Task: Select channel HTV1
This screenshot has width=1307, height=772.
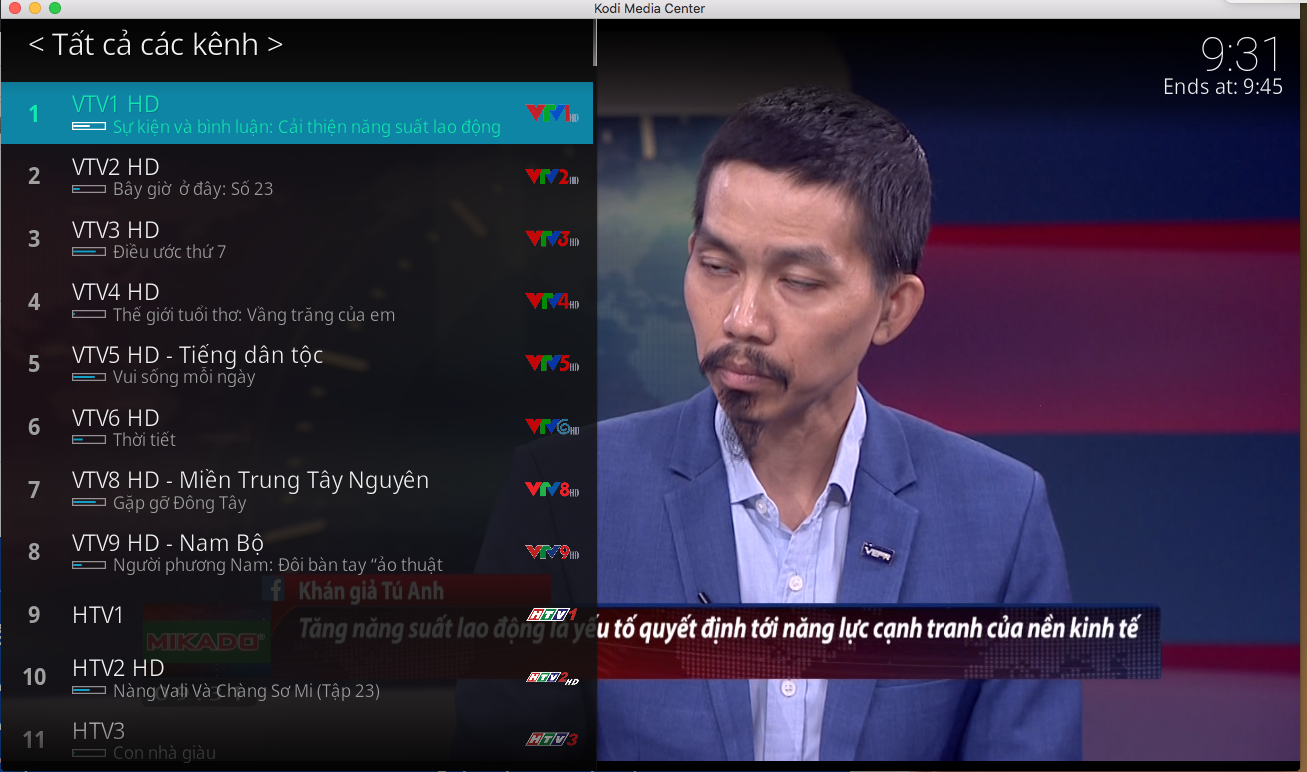Action: click(x=297, y=615)
